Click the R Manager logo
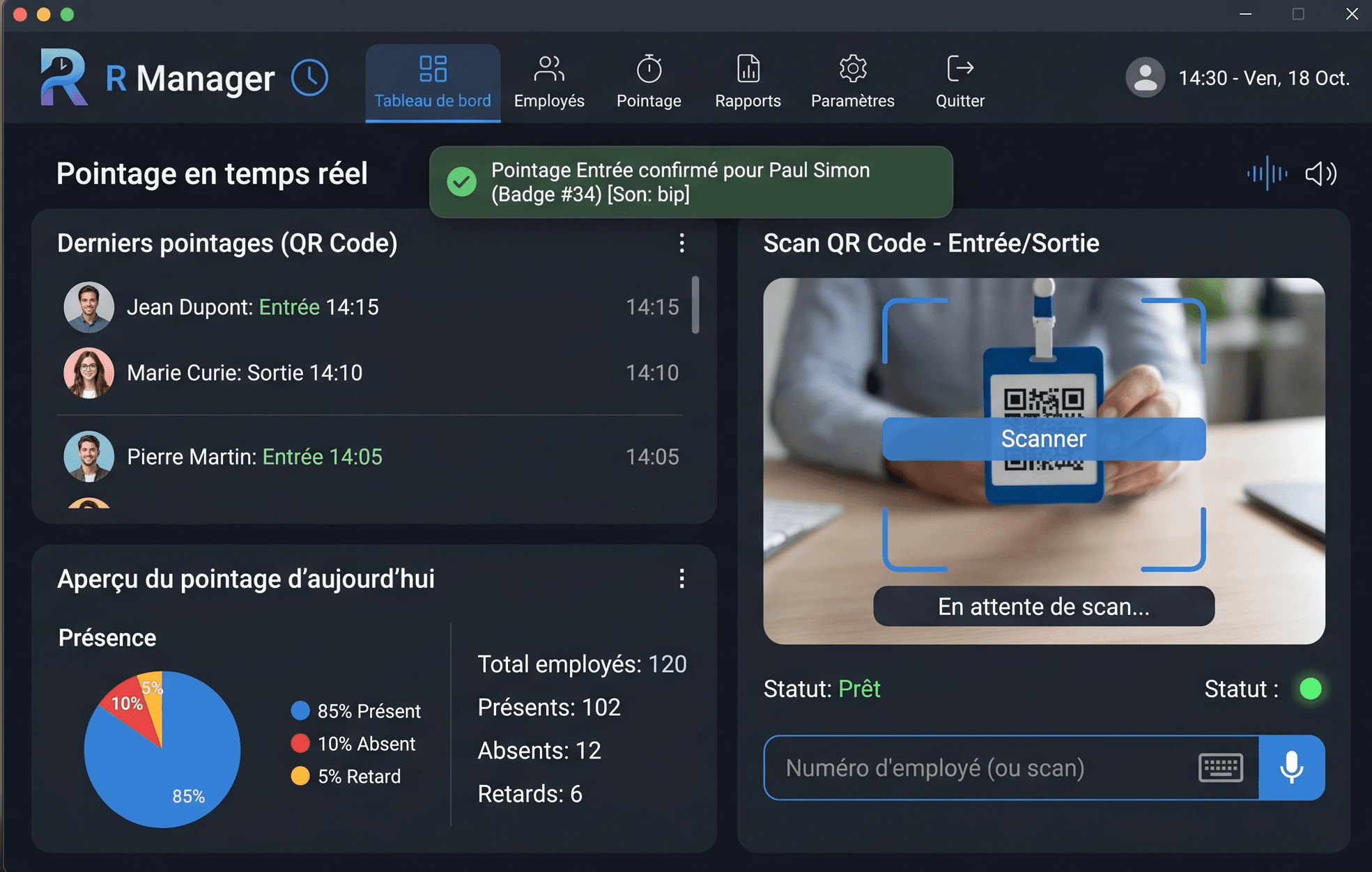This screenshot has width=1372, height=872. [63, 77]
